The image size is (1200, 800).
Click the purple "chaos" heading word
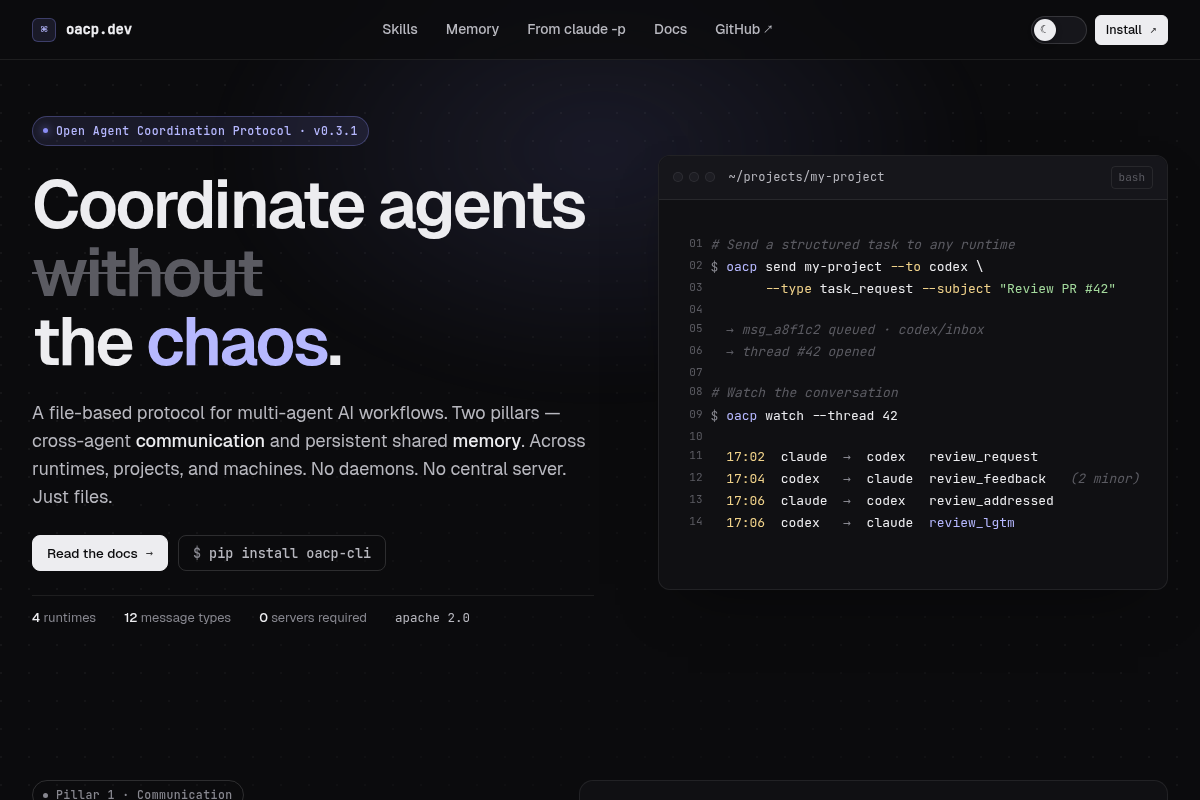click(x=237, y=342)
